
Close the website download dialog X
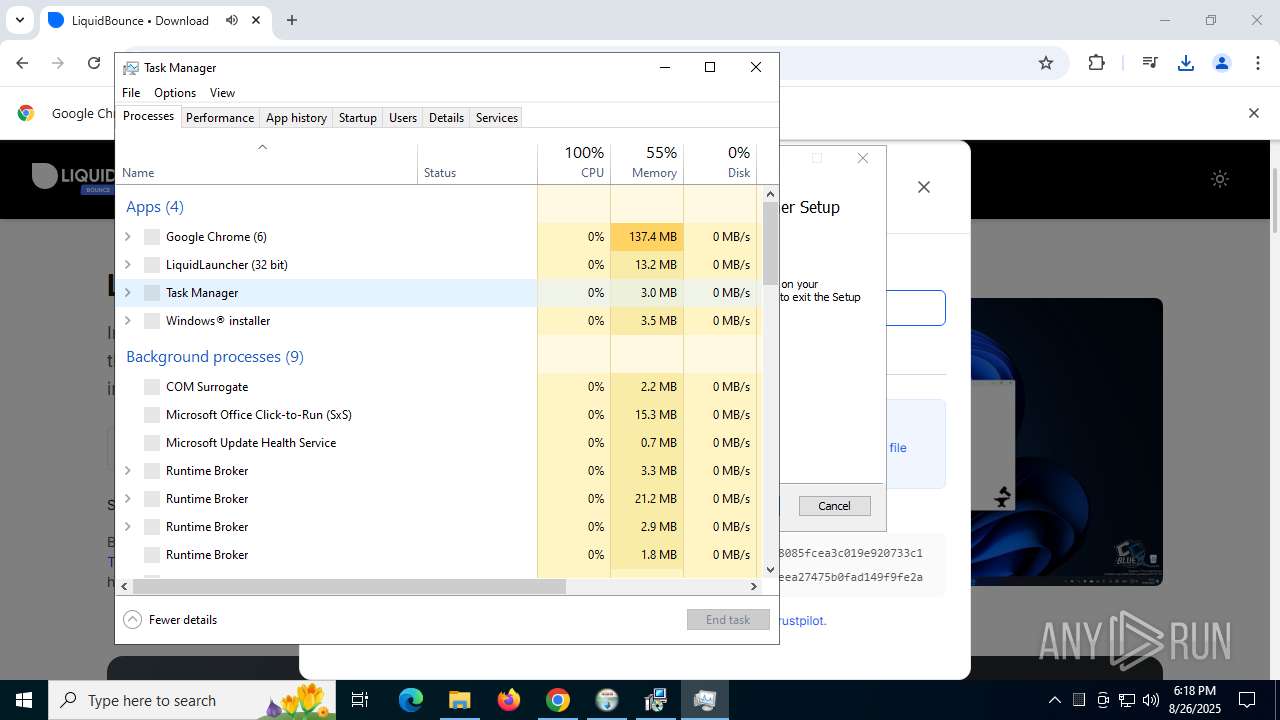click(924, 187)
